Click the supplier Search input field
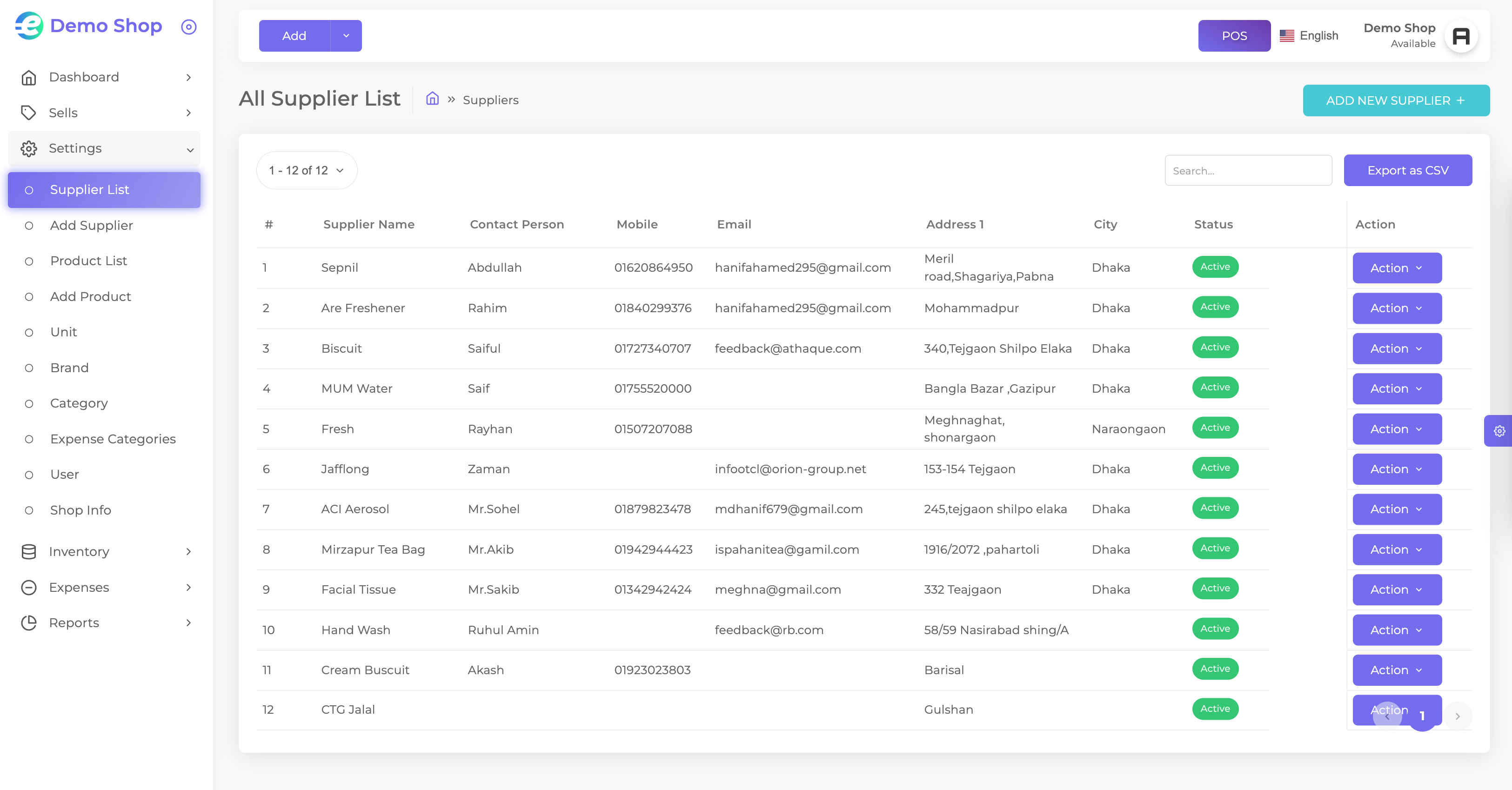1512x790 pixels. pos(1248,170)
